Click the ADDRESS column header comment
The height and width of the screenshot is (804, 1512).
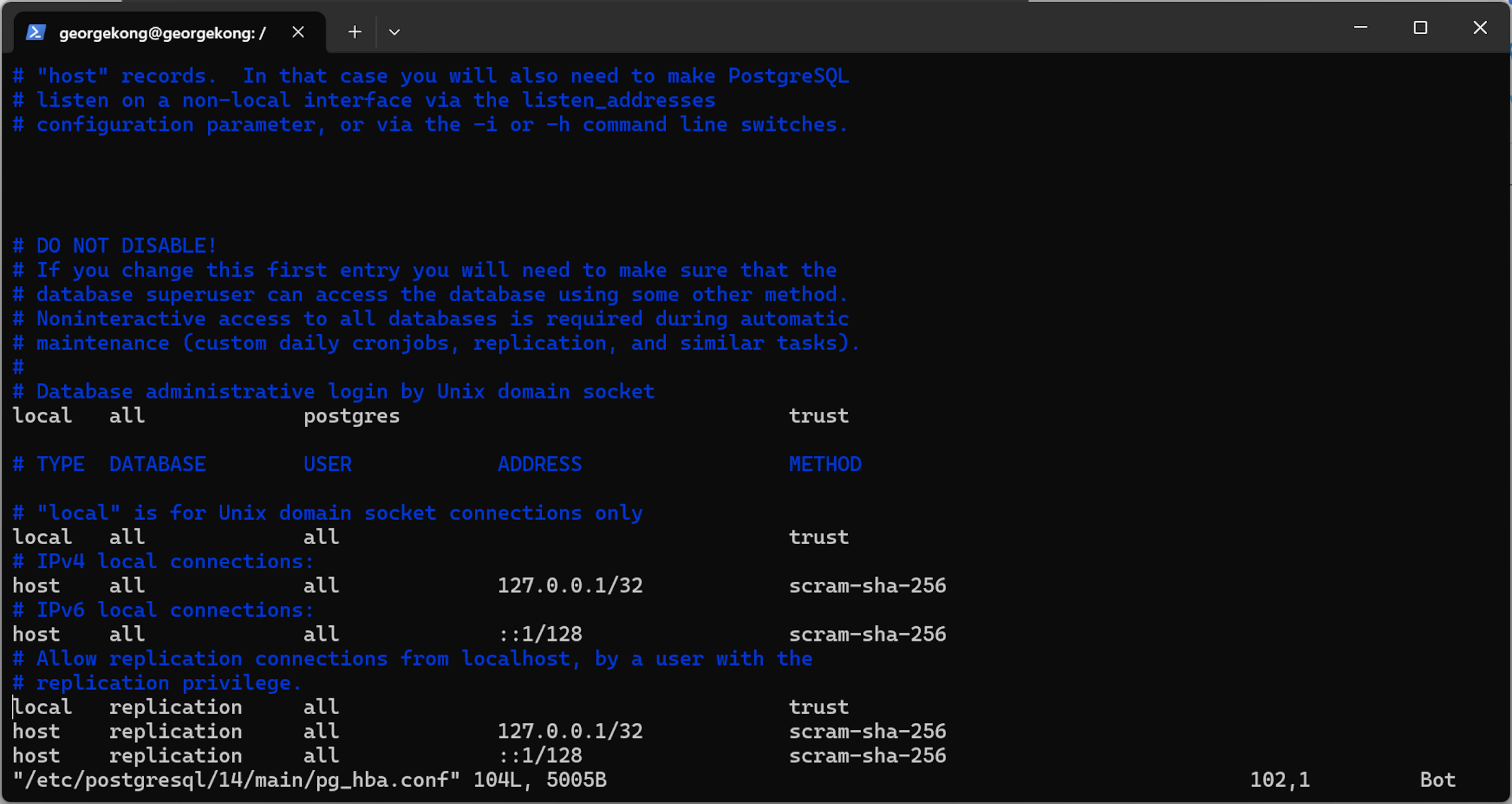click(x=540, y=465)
